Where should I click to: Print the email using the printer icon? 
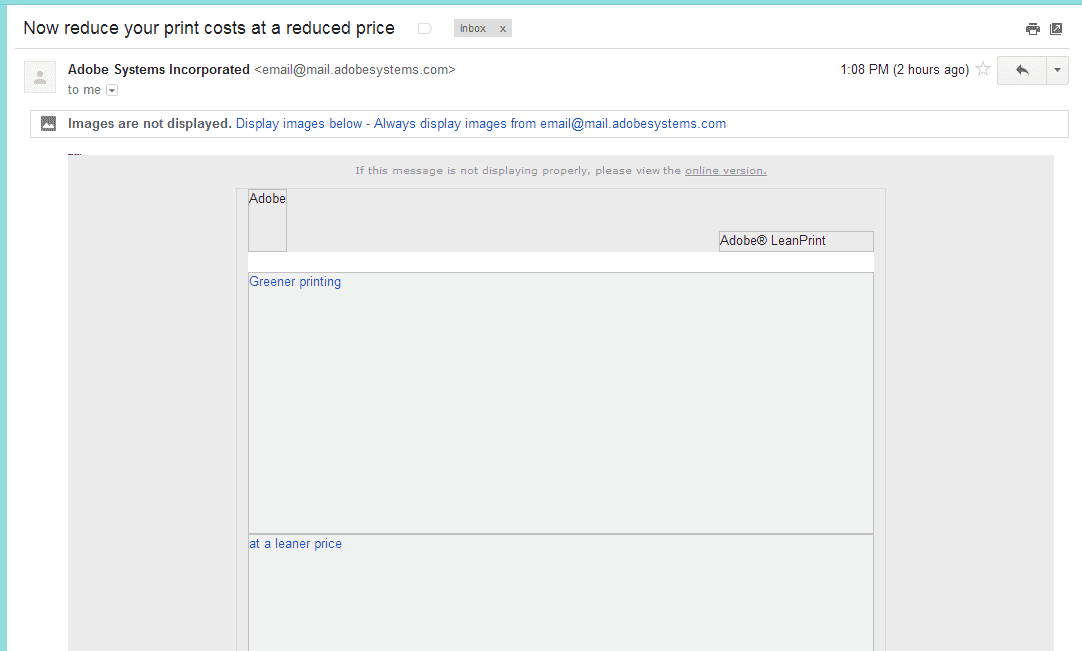(x=1033, y=29)
